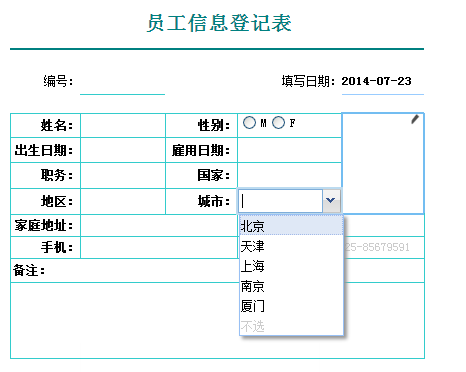
Task: Click the 出生日期 input cell
Action: pos(123,150)
